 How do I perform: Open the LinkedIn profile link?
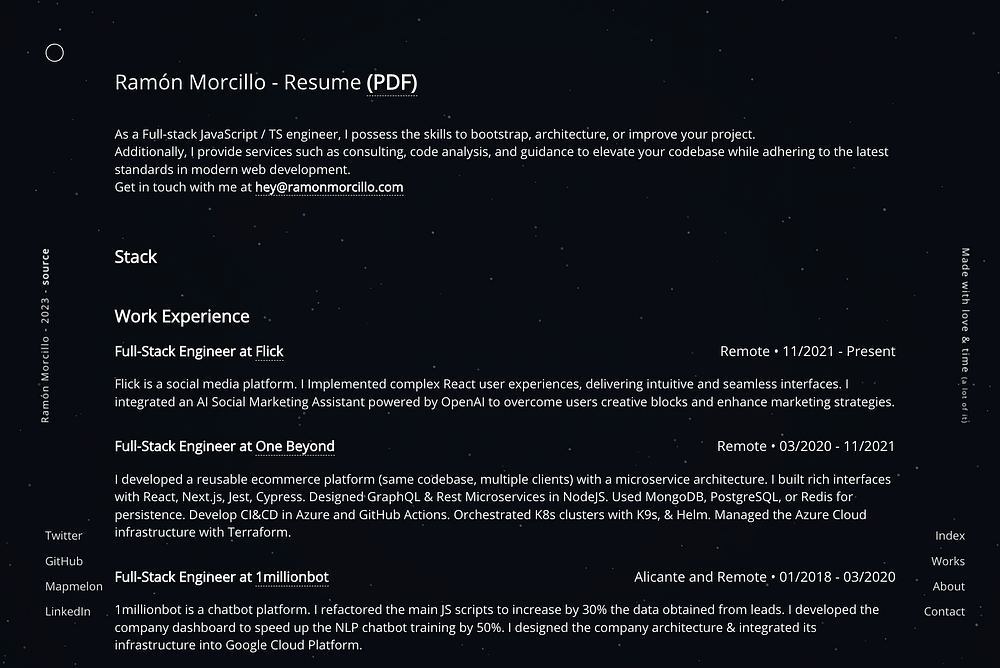(68, 611)
